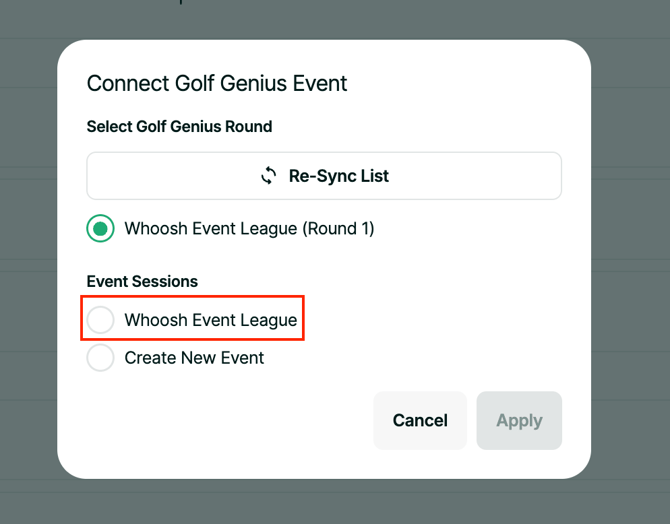Select the Whoosh Event League (Round 1) radio
670x524 pixels.
(100, 229)
